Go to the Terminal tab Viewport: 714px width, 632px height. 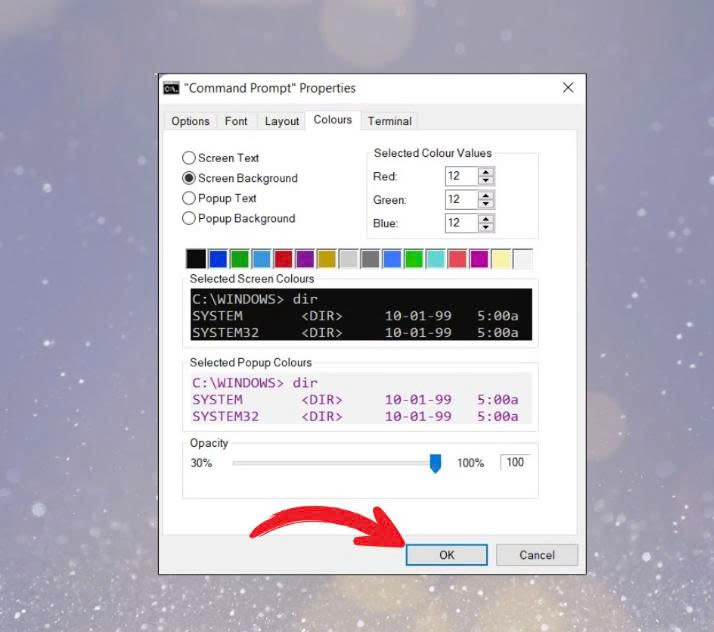click(x=389, y=121)
